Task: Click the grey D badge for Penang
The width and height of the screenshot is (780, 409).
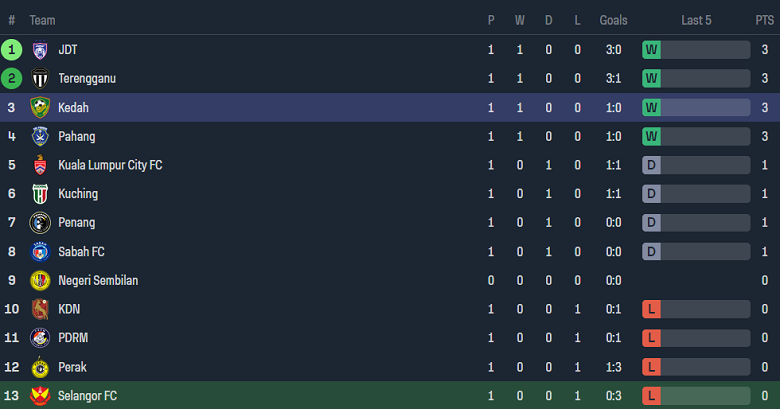Action: pyautogui.click(x=651, y=223)
